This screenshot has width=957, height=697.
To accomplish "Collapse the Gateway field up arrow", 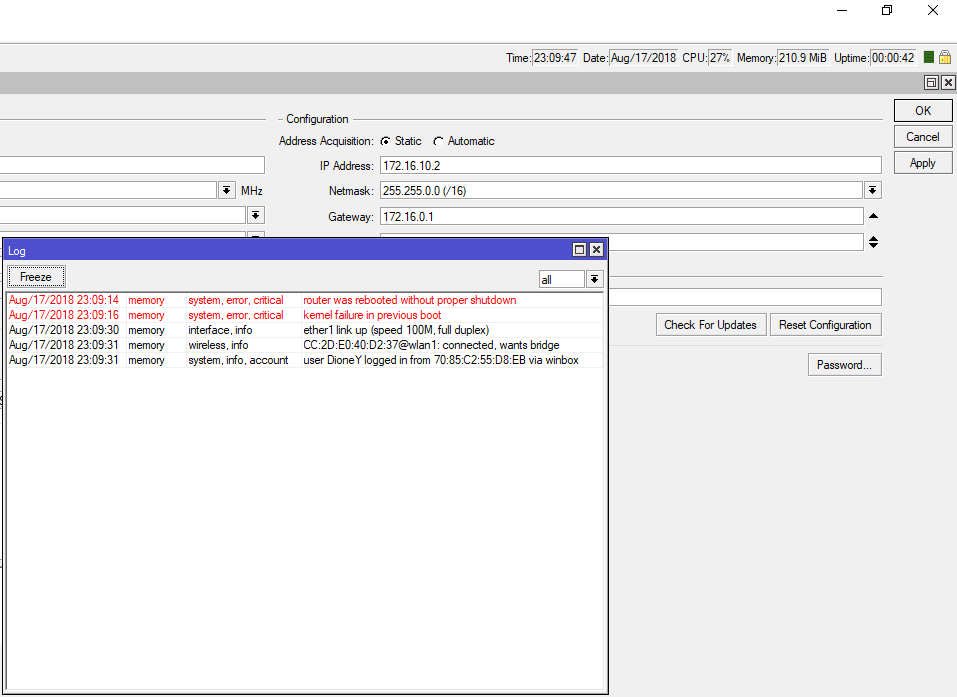I will pyautogui.click(x=873, y=216).
